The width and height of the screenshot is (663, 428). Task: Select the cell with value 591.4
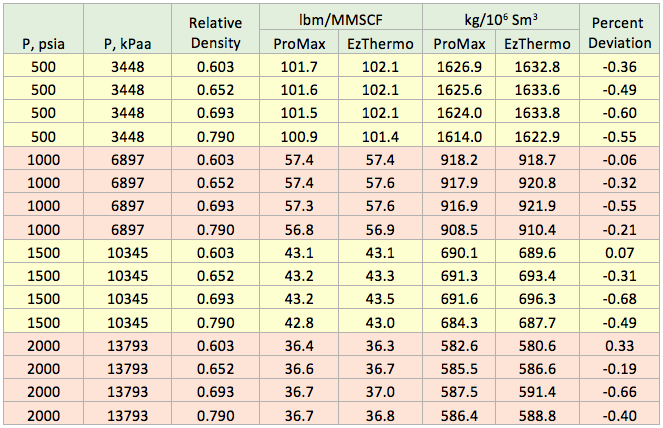(x=537, y=391)
